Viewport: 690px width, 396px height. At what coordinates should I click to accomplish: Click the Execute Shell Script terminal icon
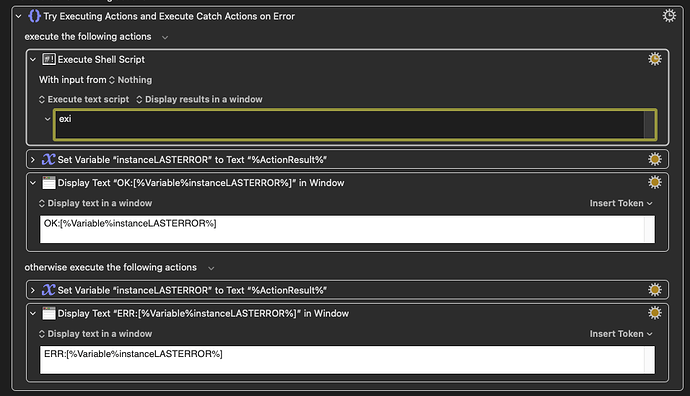coord(49,59)
